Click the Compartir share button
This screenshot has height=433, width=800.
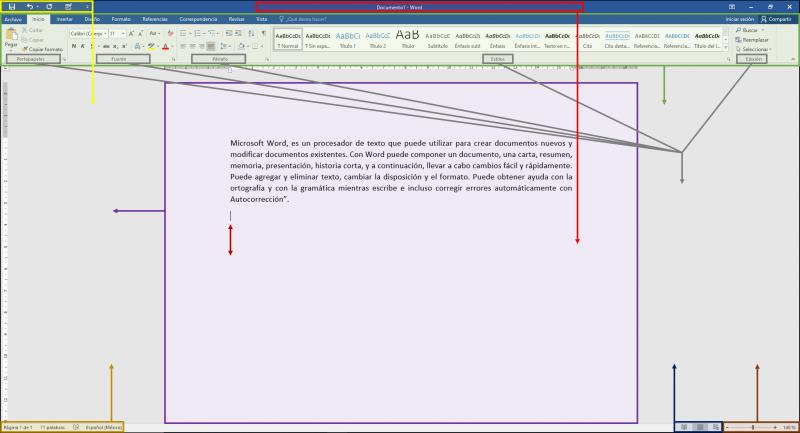776,19
